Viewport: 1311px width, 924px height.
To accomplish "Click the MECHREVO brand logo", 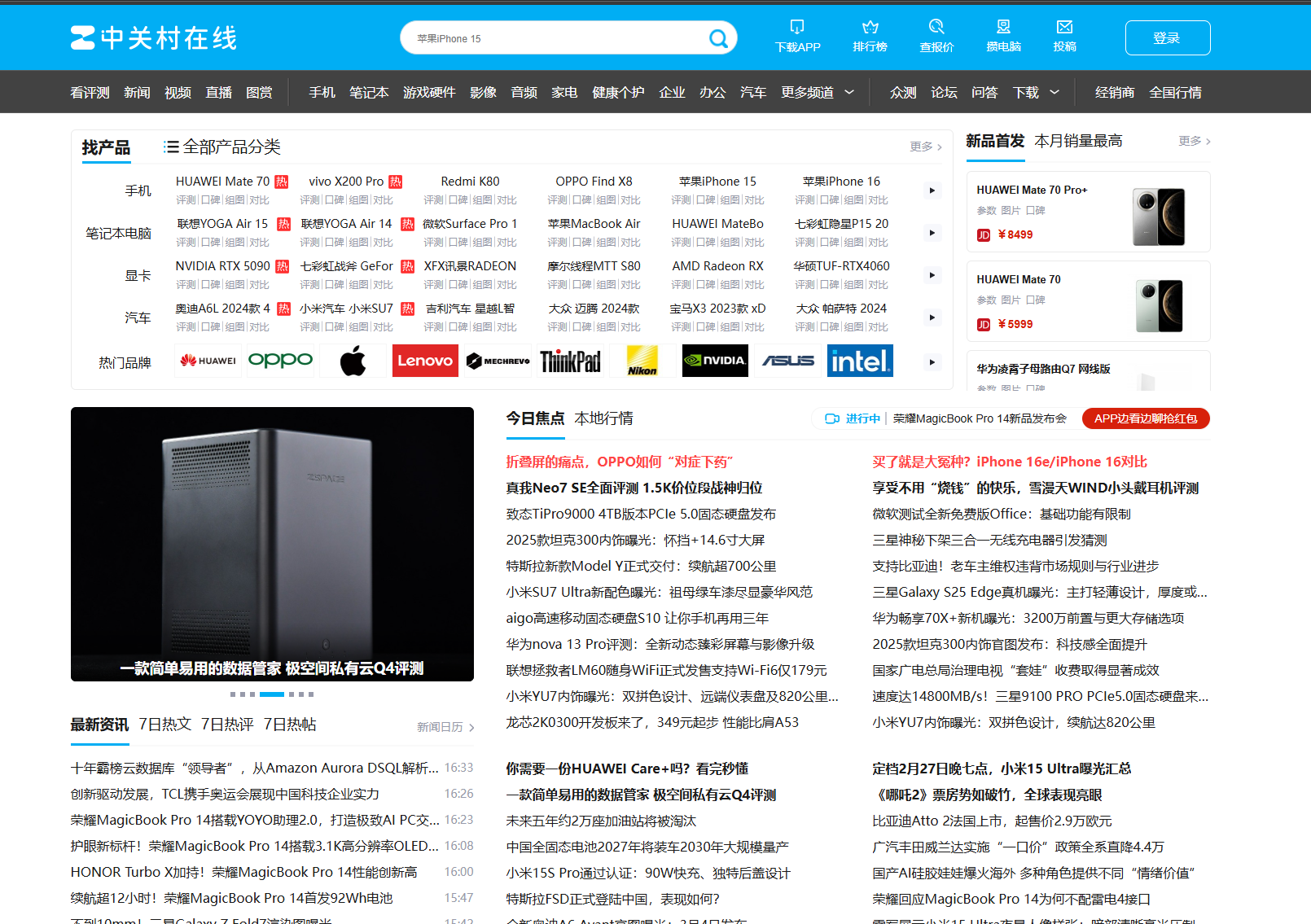I will click(x=498, y=361).
